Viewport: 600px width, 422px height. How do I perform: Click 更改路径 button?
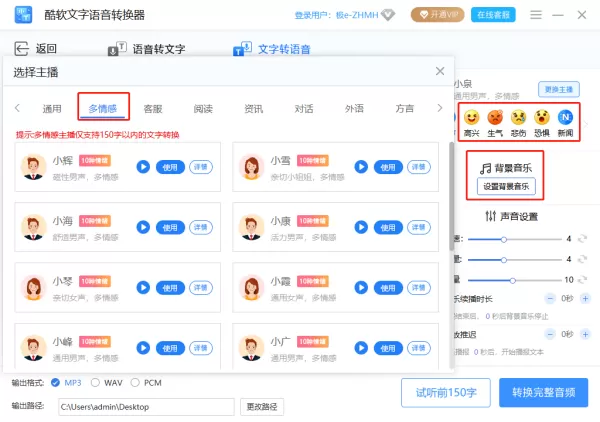click(x=262, y=407)
